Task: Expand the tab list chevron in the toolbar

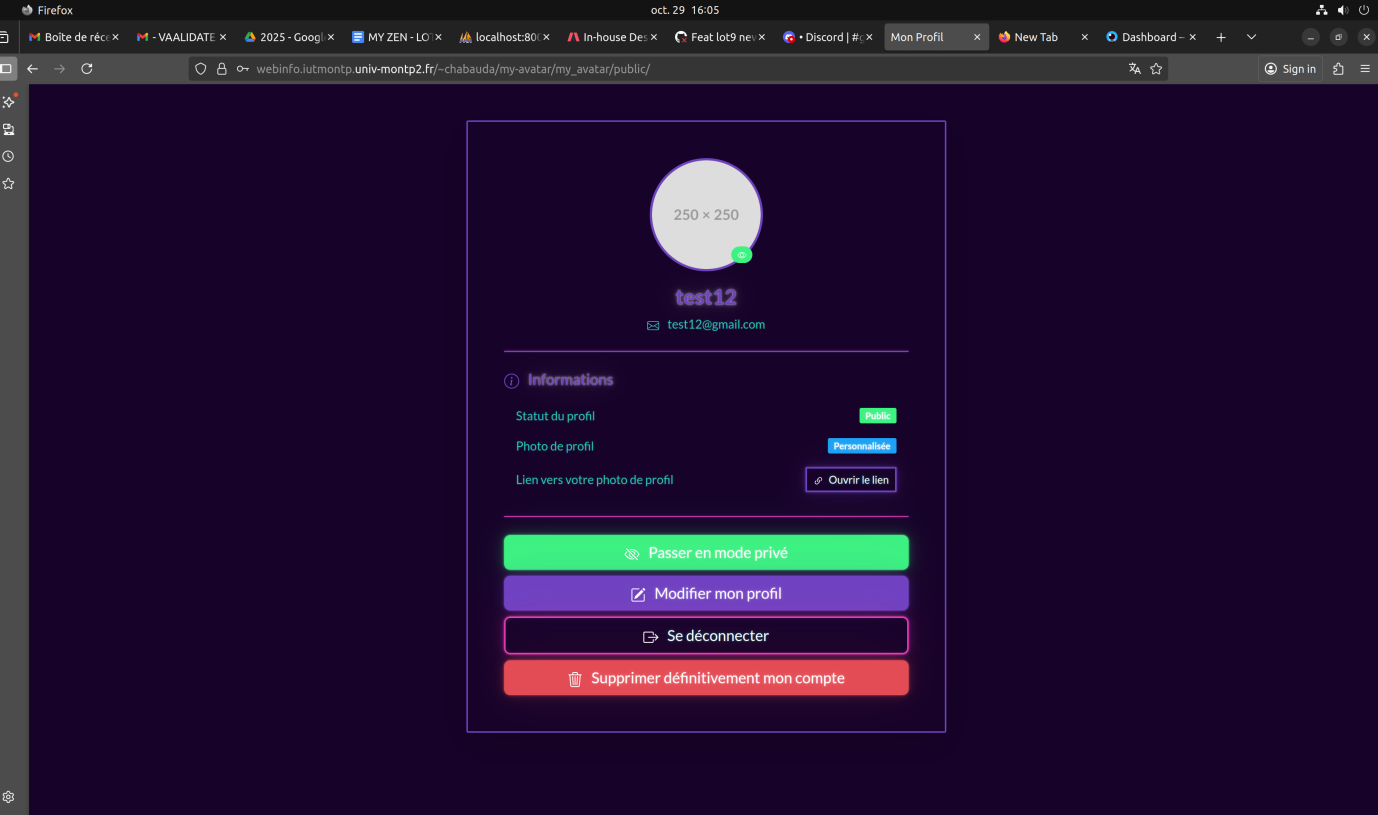Action: pyautogui.click(x=1251, y=36)
